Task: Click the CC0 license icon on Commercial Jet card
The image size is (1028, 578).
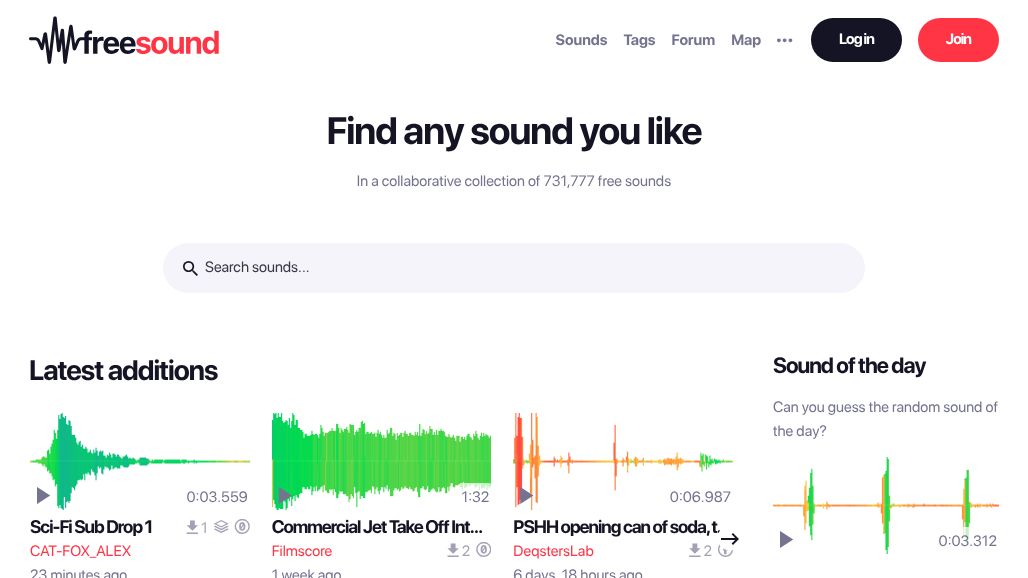Action: [483, 550]
